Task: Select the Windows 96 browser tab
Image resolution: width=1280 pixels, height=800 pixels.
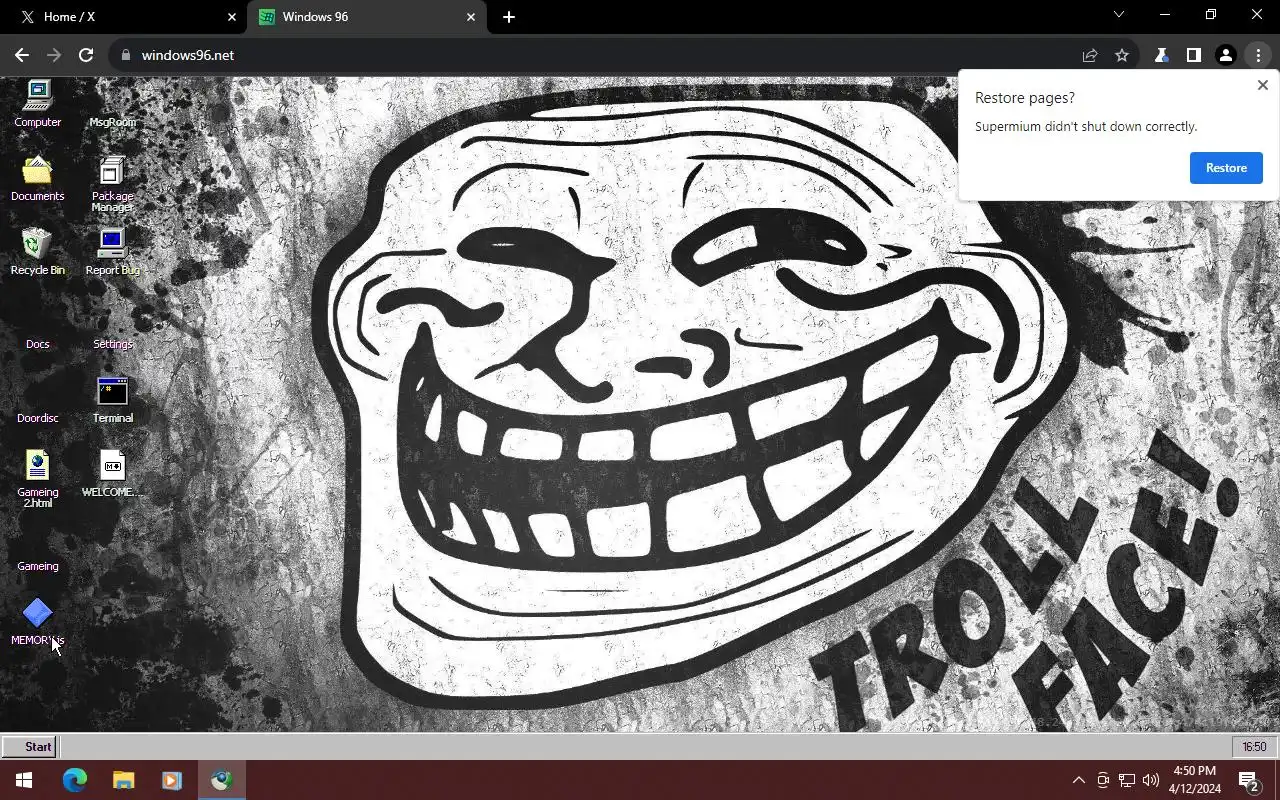Action: pos(365,17)
